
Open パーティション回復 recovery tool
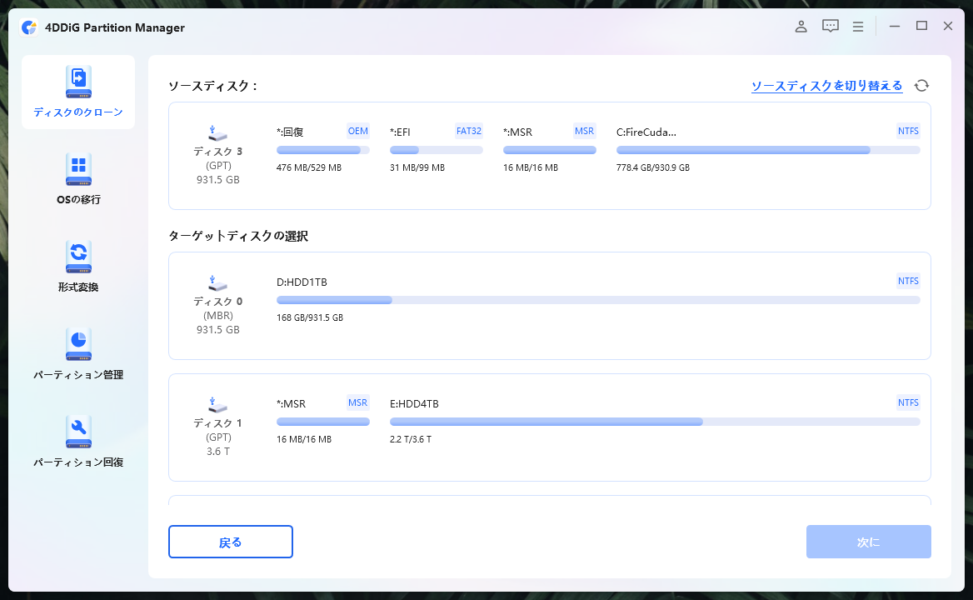[x=78, y=442]
